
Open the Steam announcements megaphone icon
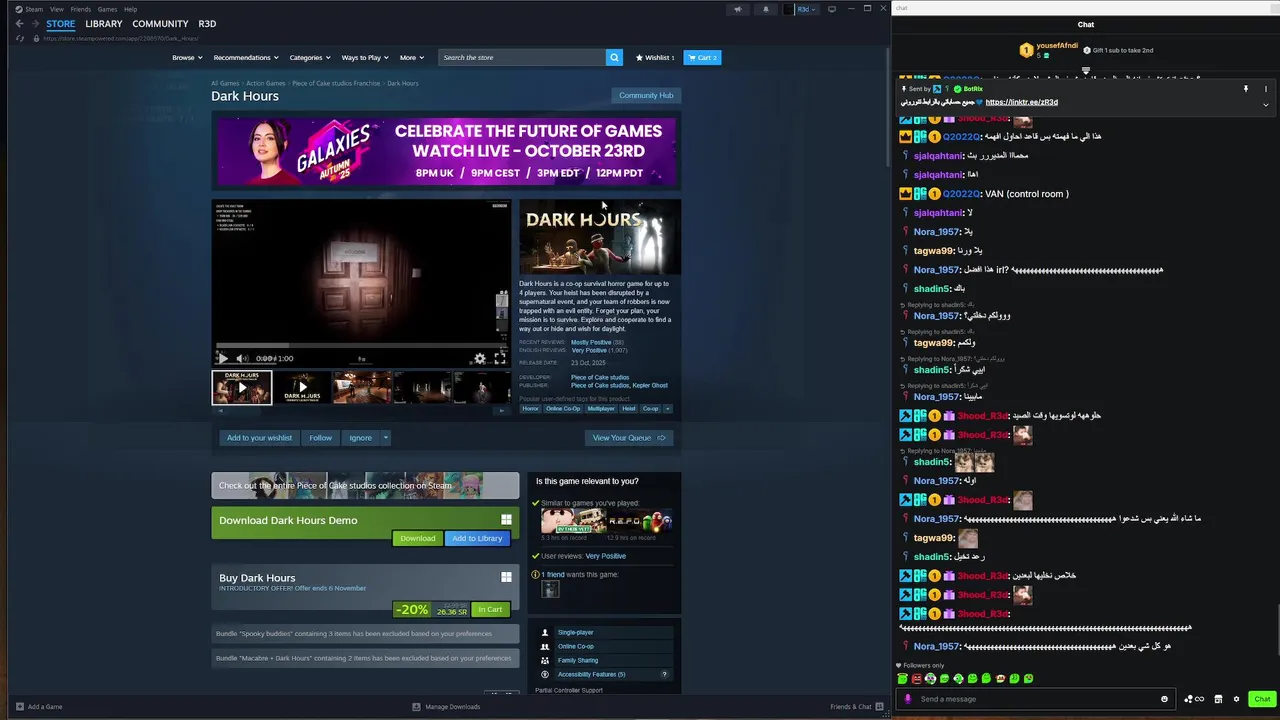[738, 9]
